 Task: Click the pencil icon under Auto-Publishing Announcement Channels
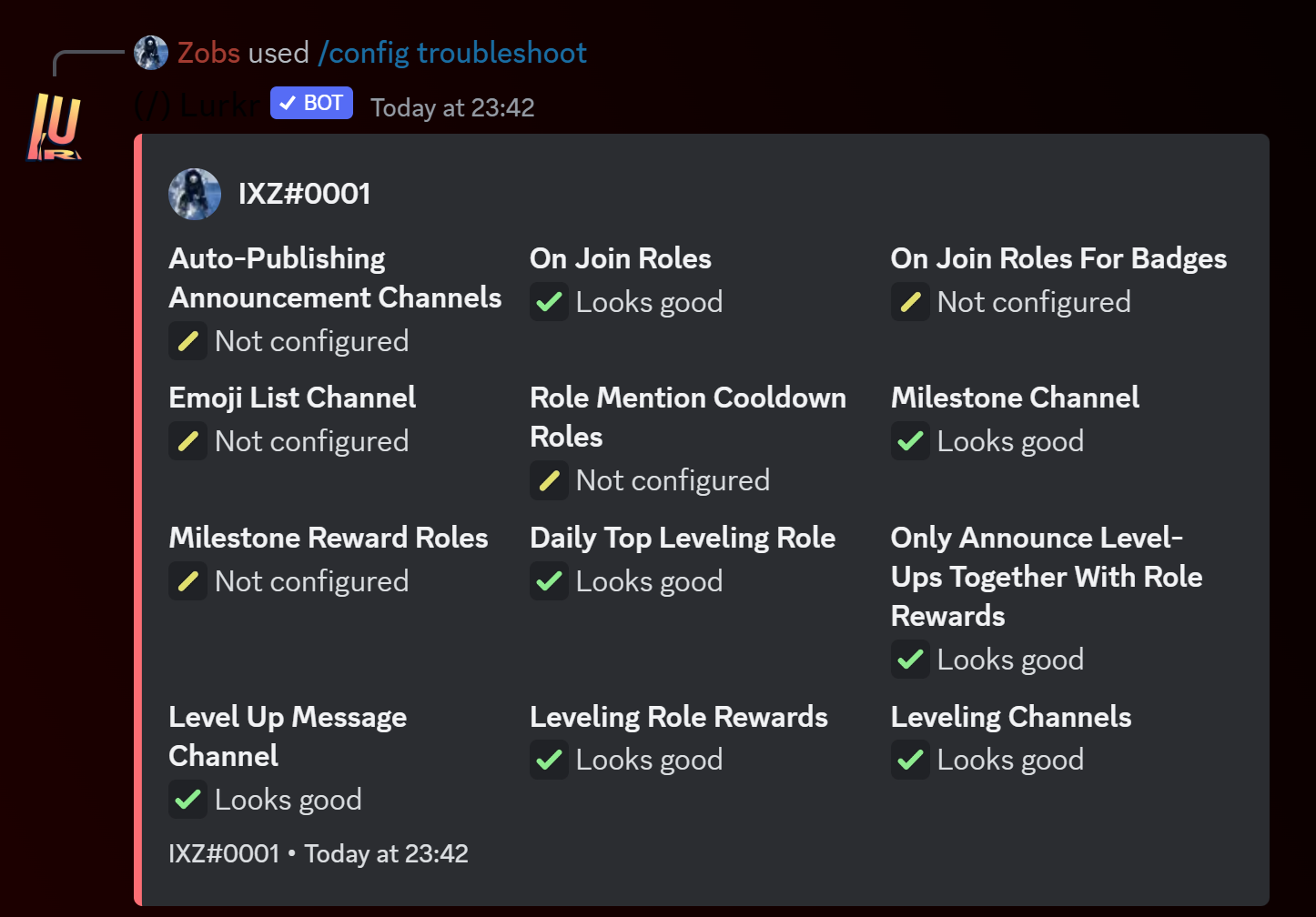point(188,341)
